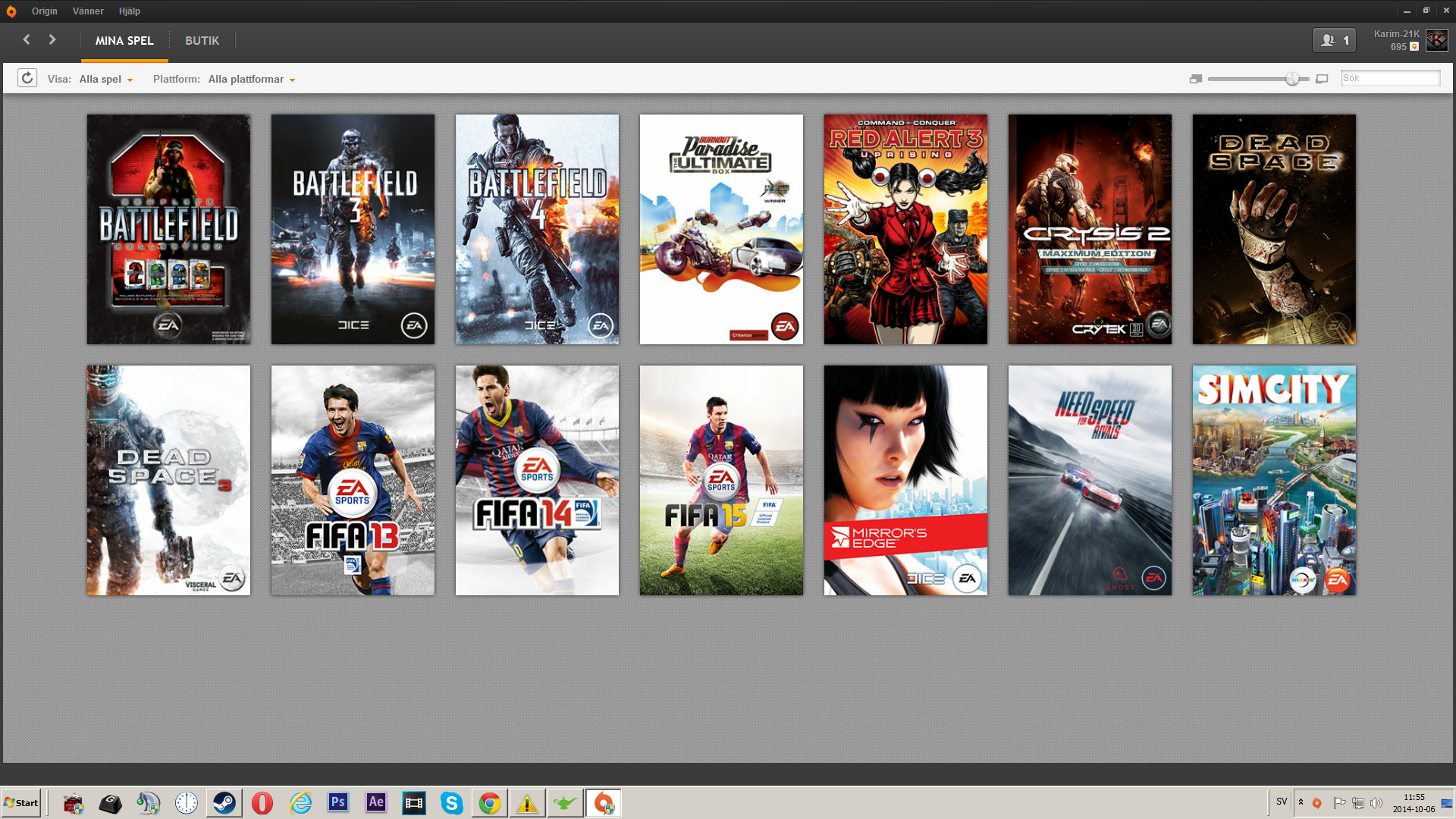Open the yellow warning triangle taskbar app
Image resolution: width=1456 pixels, height=819 pixels.
(x=528, y=803)
